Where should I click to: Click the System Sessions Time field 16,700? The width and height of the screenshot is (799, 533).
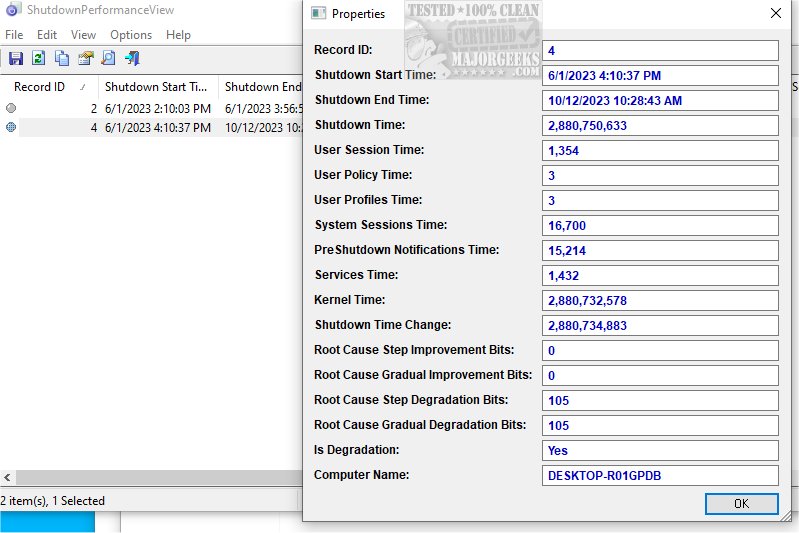click(660, 225)
